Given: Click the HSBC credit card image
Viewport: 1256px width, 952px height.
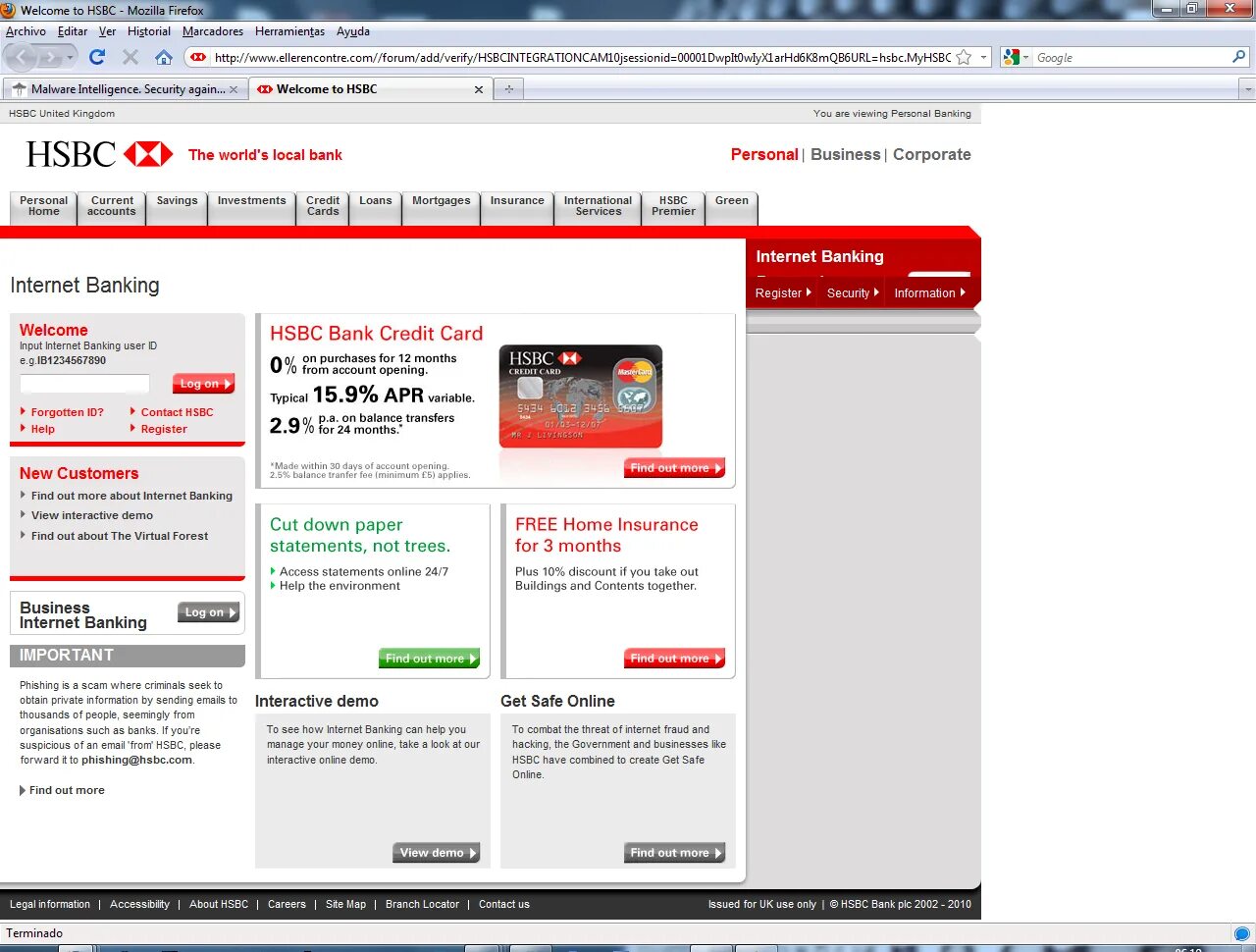Looking at the screenshot, I should coord(581,397).
